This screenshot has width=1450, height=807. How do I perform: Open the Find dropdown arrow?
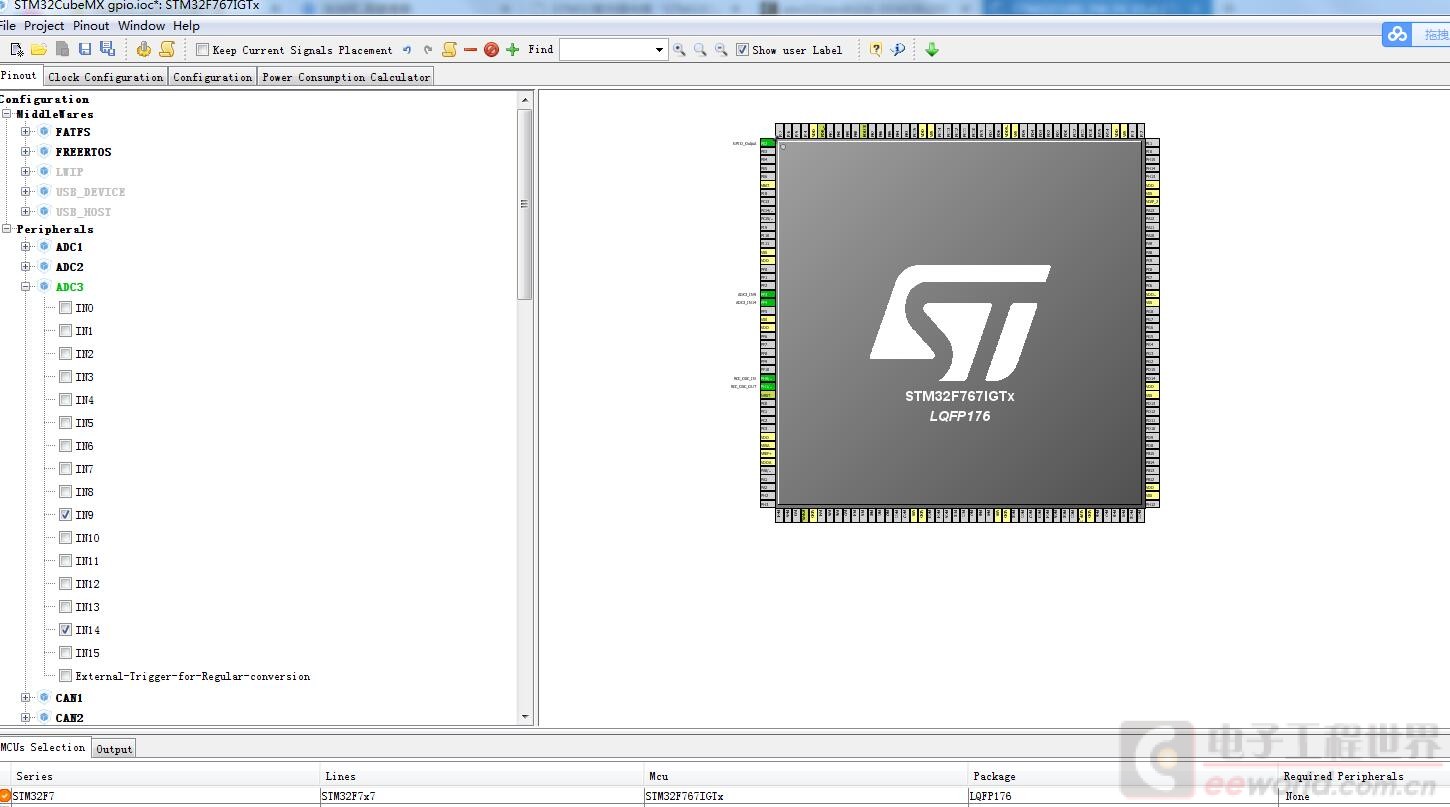tap(659, 49)
